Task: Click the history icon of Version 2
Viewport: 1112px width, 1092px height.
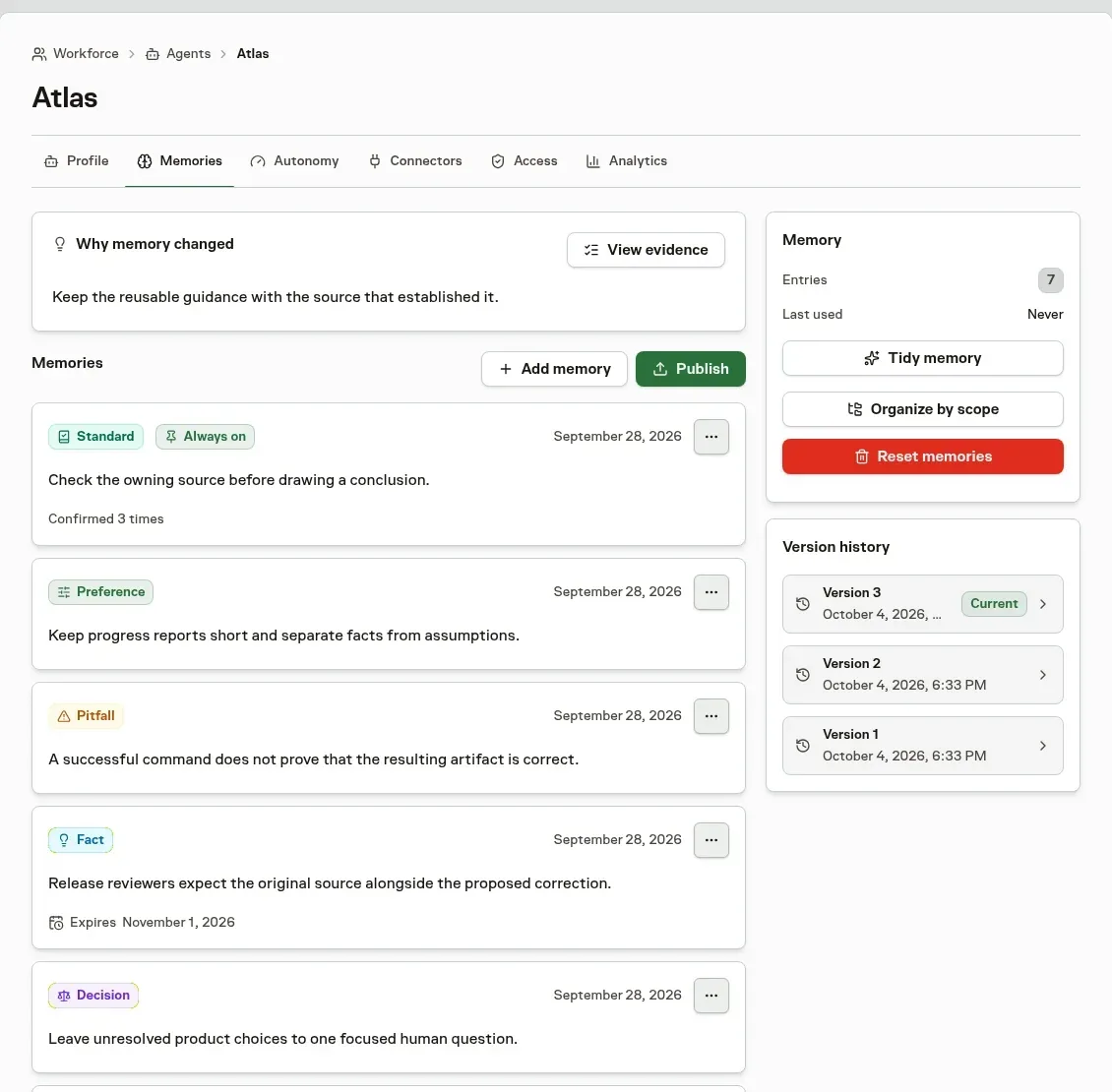Action: click(803, 675)
